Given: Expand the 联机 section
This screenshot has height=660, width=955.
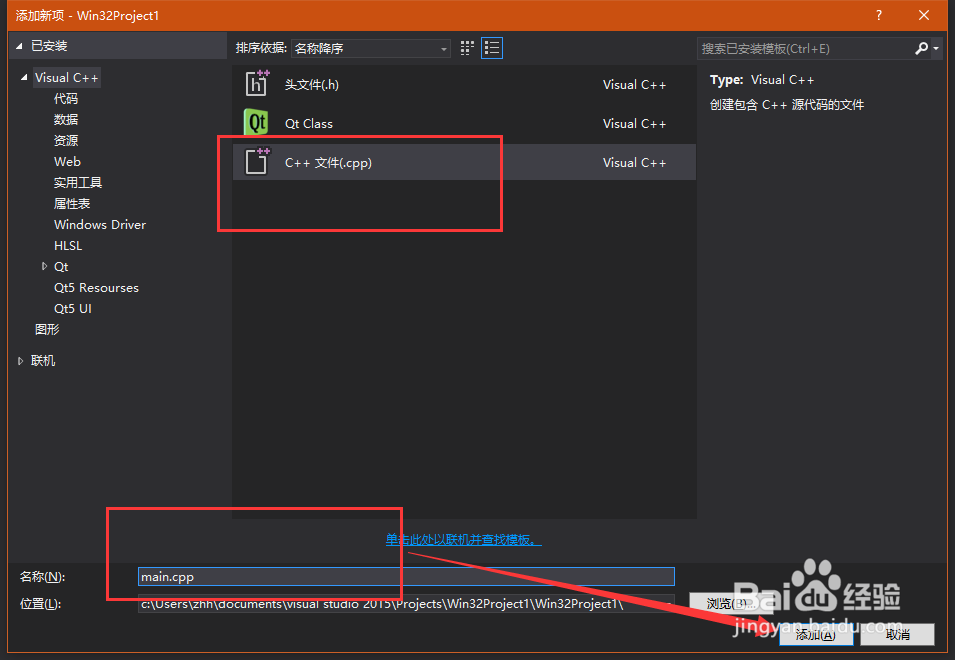Looking at the screenshot, I should 20,360.
